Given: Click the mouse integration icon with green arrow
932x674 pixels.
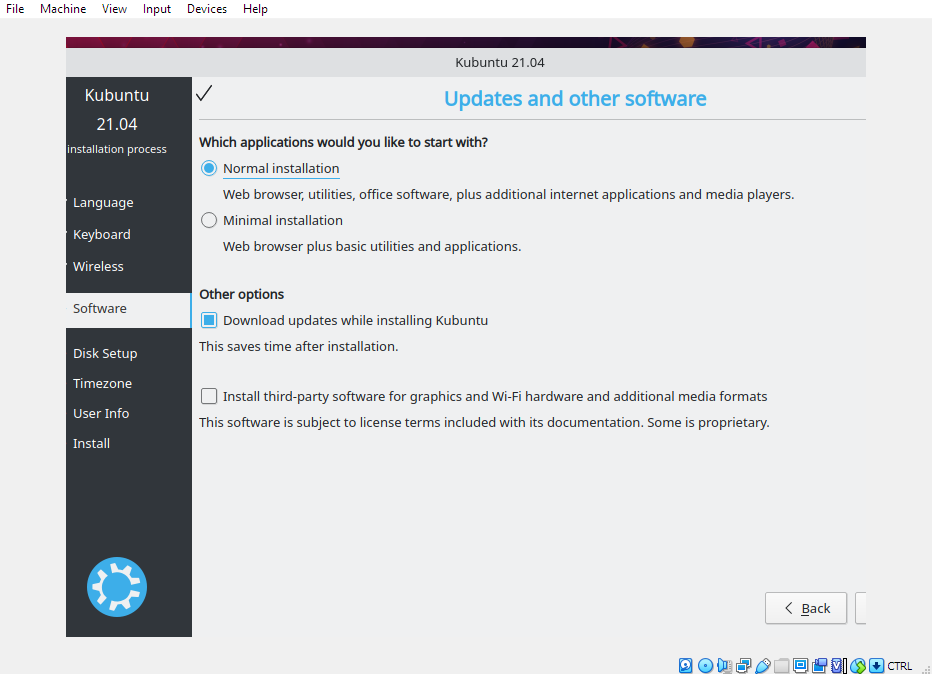Looking at the screenshot, I should tap(858, 666).
